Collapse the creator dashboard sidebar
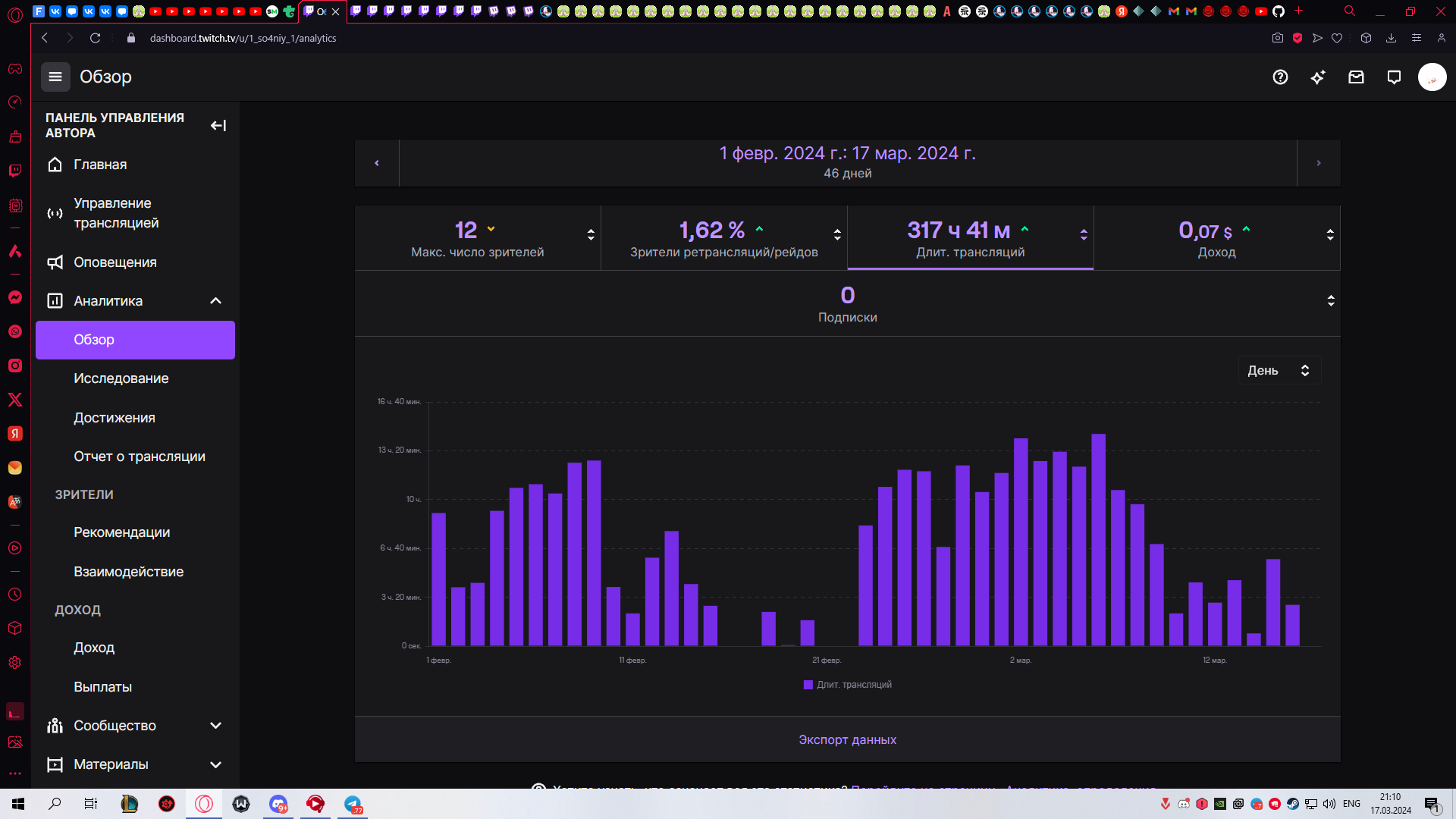1456x819 pixels. point(218,125)
